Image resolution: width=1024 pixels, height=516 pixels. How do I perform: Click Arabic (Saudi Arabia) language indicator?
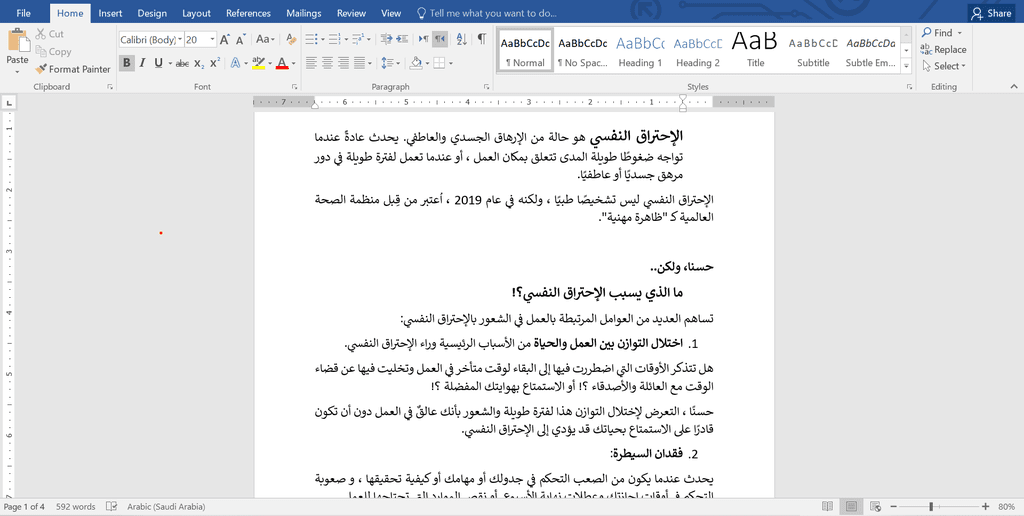pos(166,506)
